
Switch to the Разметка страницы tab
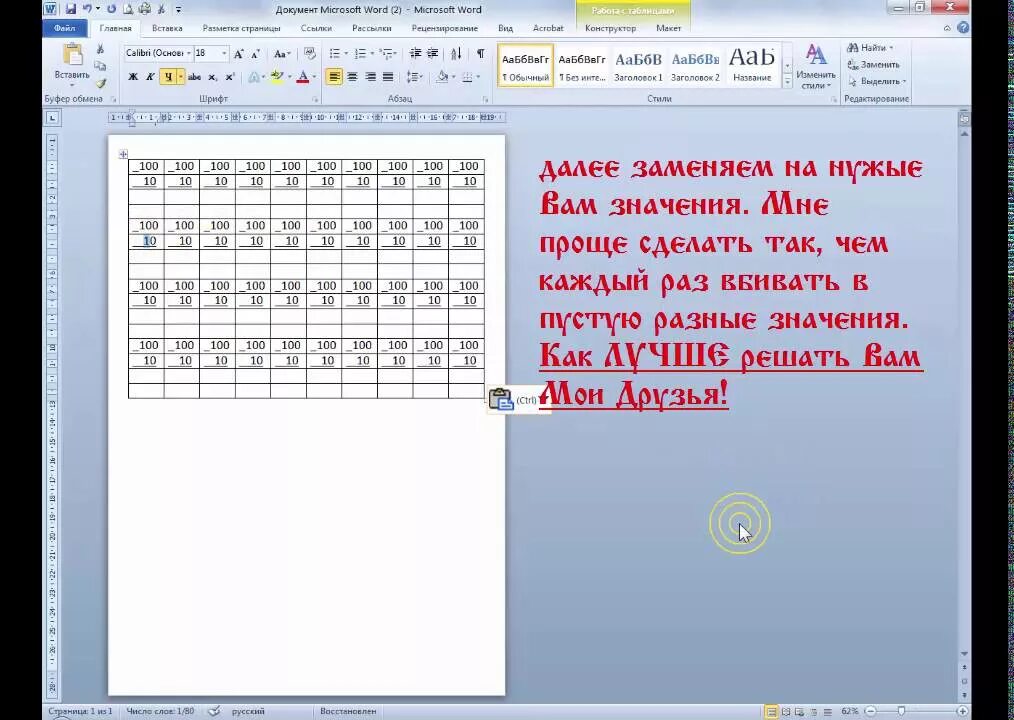pyautogui.click(x=241, y=28)
